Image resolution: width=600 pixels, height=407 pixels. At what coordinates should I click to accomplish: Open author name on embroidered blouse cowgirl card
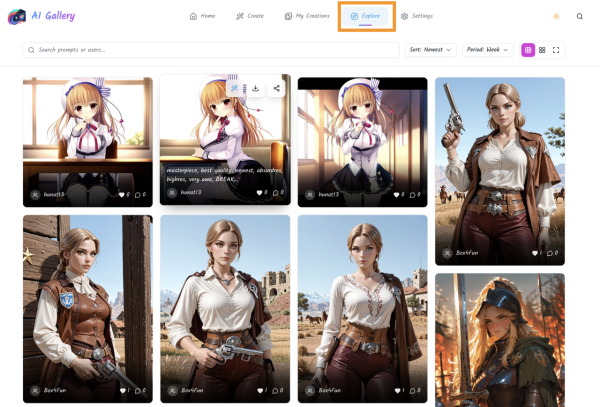[x=329, y=391]
